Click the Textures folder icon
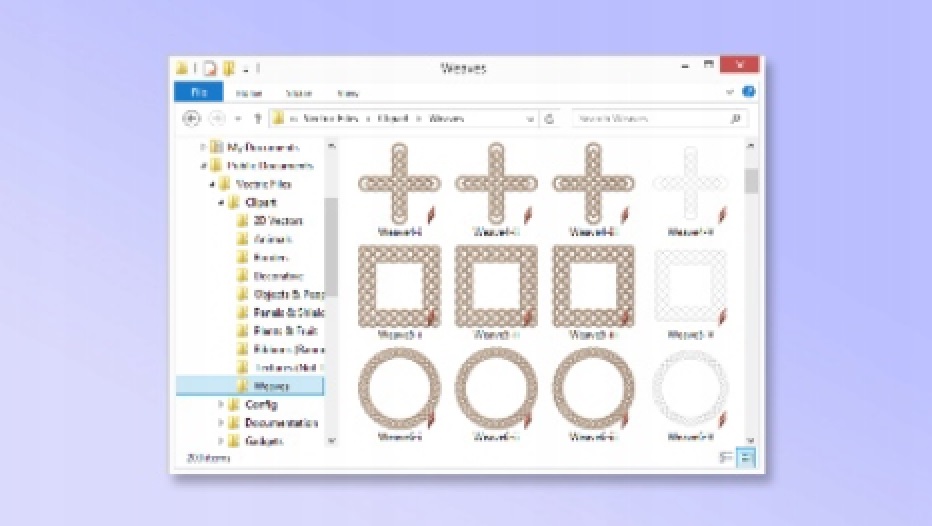Image resolution: width=932 pixels, height=526 pixels. (243, 368)
